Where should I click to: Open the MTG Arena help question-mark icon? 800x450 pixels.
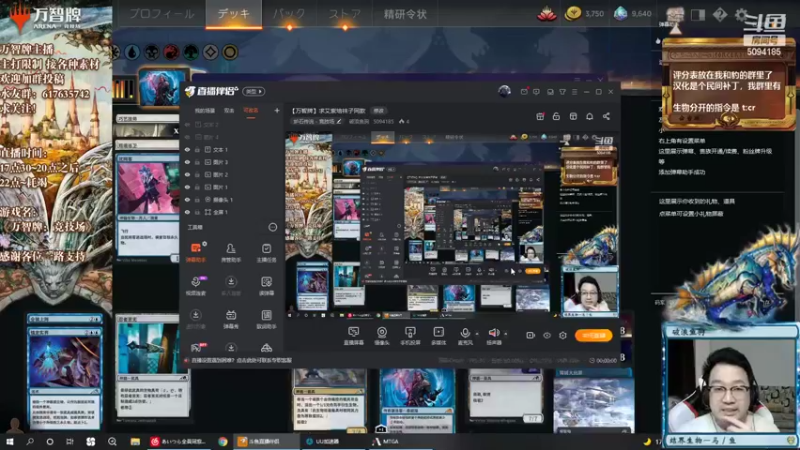[720, 15]
